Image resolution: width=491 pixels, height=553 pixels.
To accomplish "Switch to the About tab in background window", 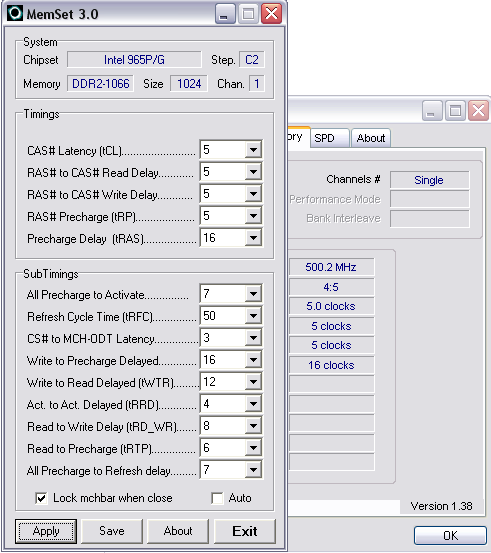I will pos(371,138).
